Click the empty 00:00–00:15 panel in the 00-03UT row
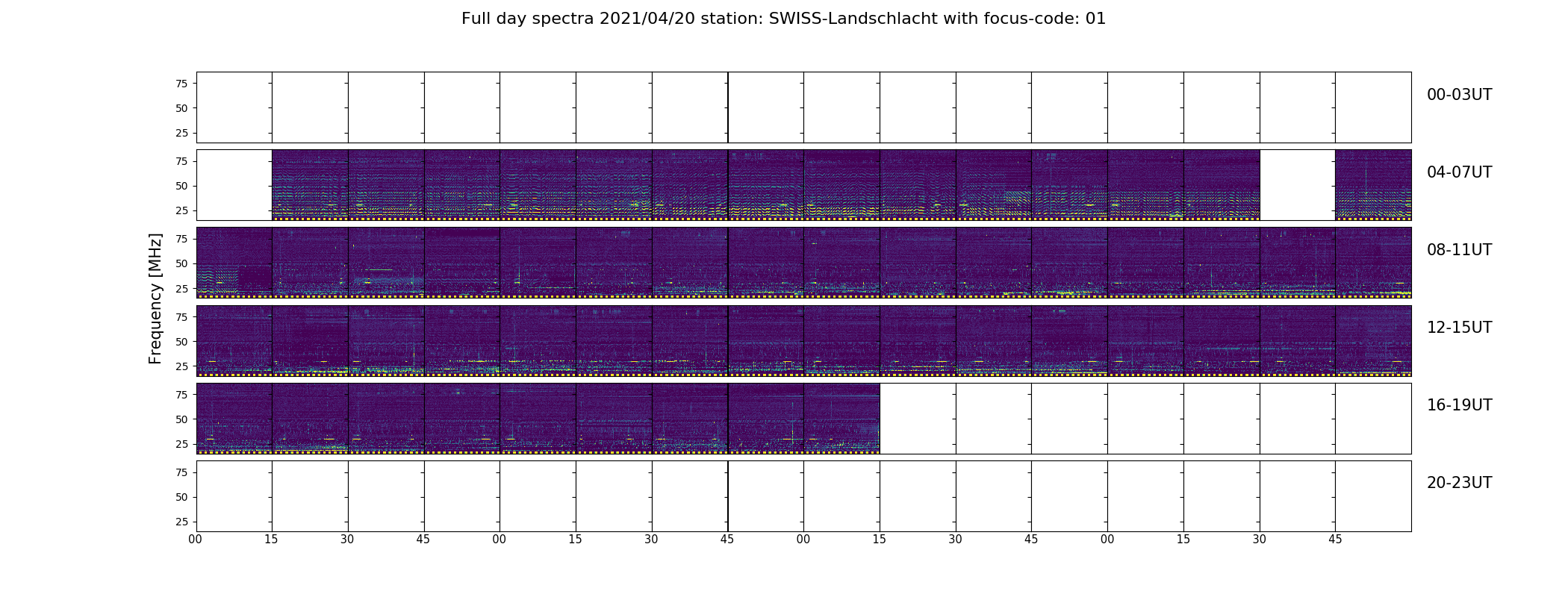Image resolution: width=1568 pixels, height=597 pixels. click(234, 107)
